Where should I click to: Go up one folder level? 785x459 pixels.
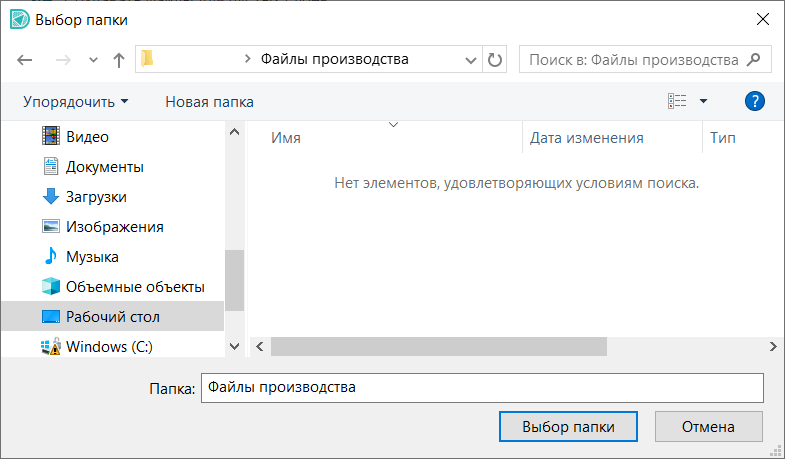pyautogui.click(x=119, y=60)
